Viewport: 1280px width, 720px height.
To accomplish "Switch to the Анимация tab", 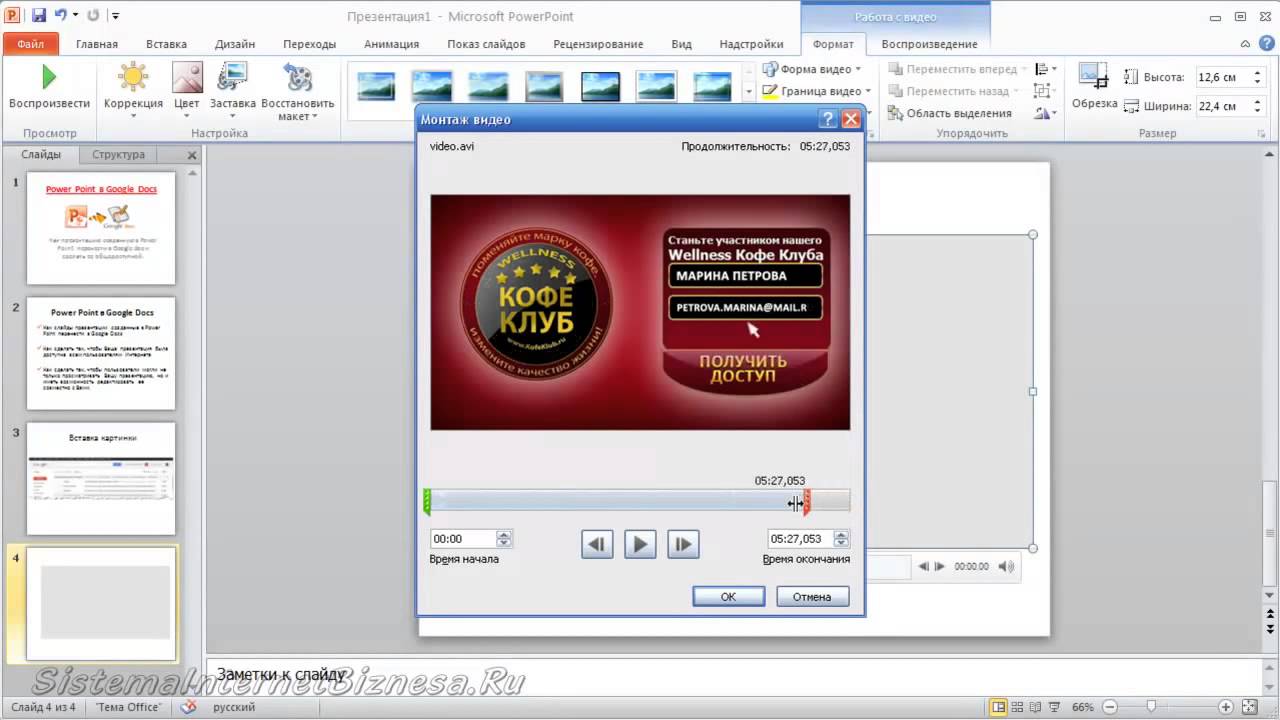I will [392, 44].
